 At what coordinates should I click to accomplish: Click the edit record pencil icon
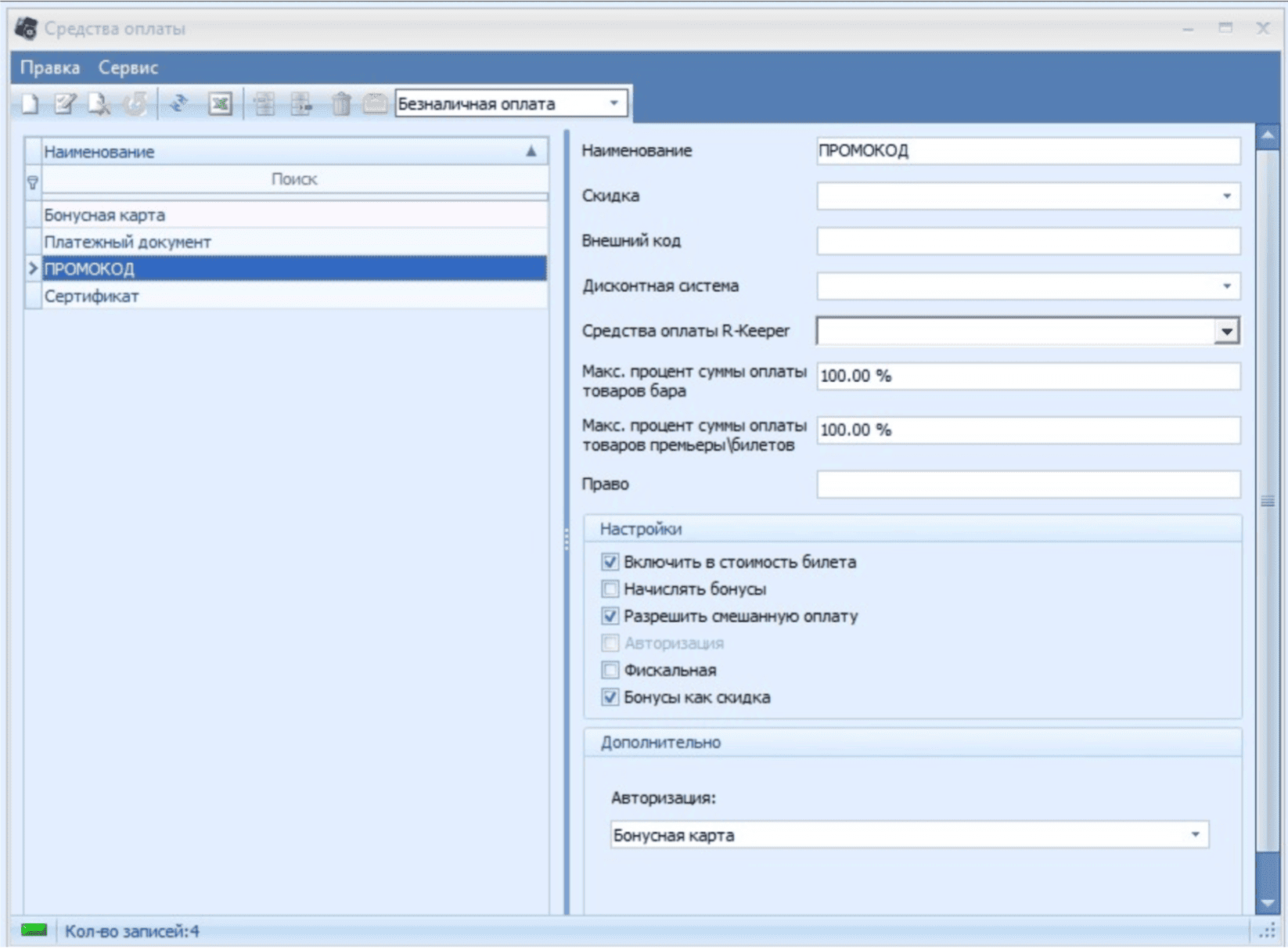[65, 103]
